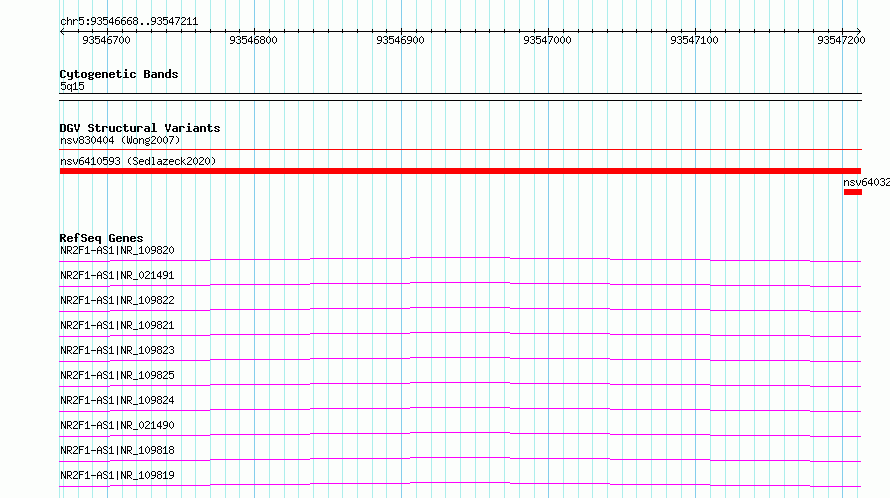Open variant nsv830404 (Wong2007)
The width and height of the screenshot is (890, 498).
(120, 140)
